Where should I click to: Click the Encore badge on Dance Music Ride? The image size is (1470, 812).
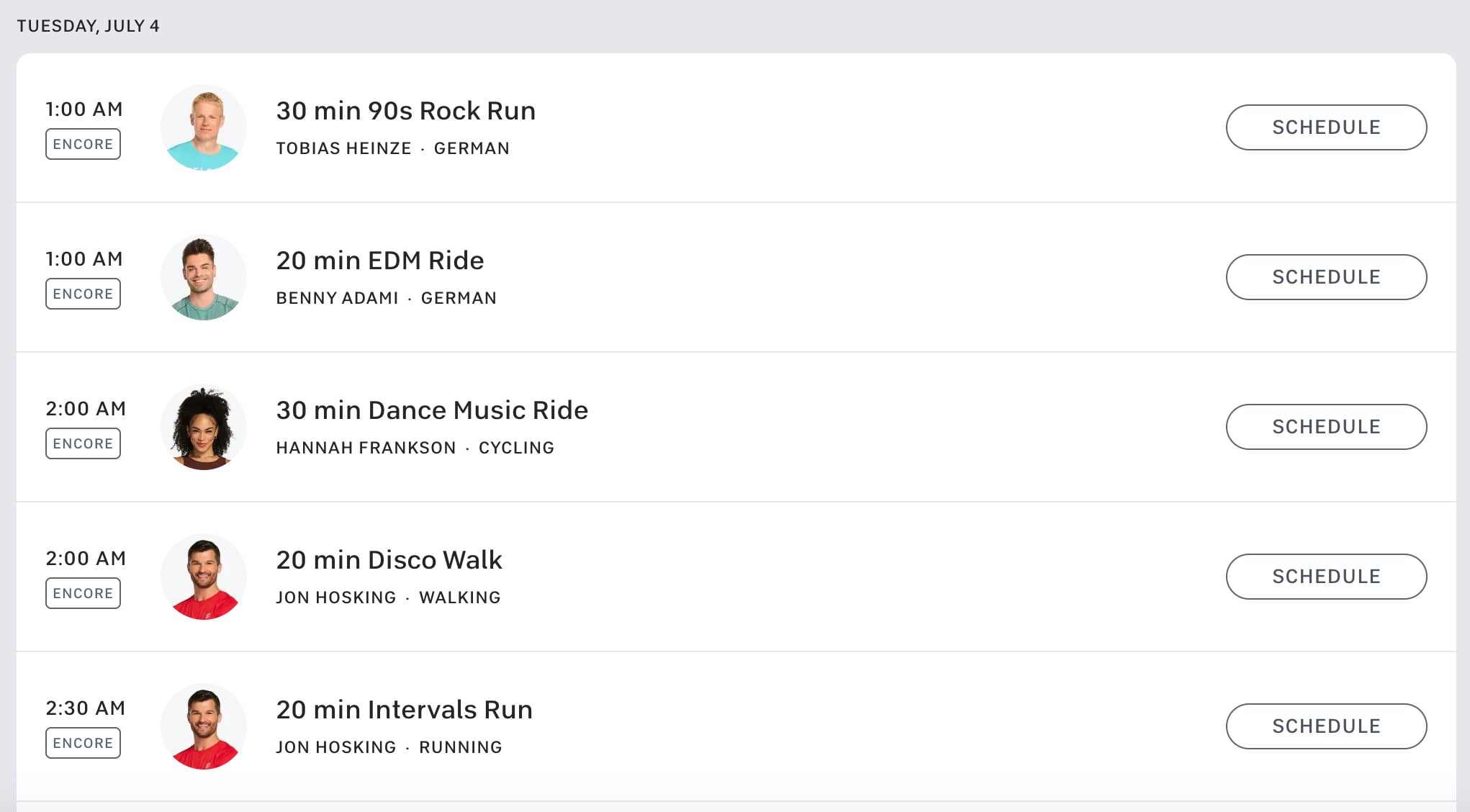tap(83, 443)
